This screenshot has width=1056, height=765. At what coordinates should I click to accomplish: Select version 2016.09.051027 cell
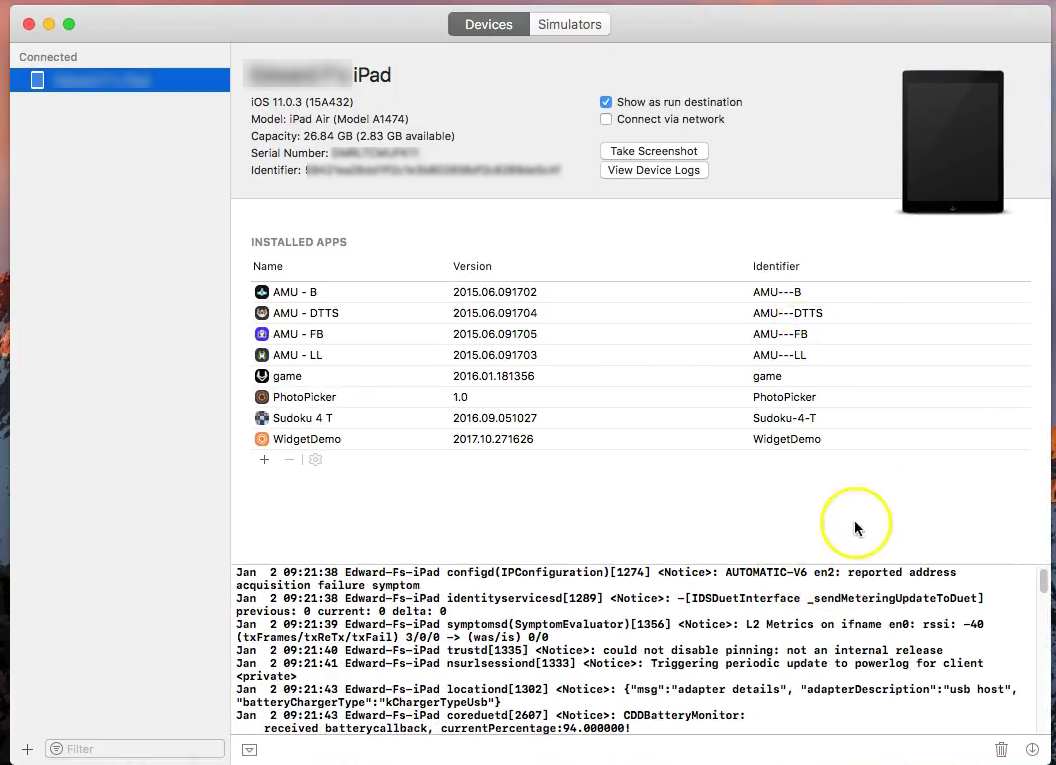[495, 418]
